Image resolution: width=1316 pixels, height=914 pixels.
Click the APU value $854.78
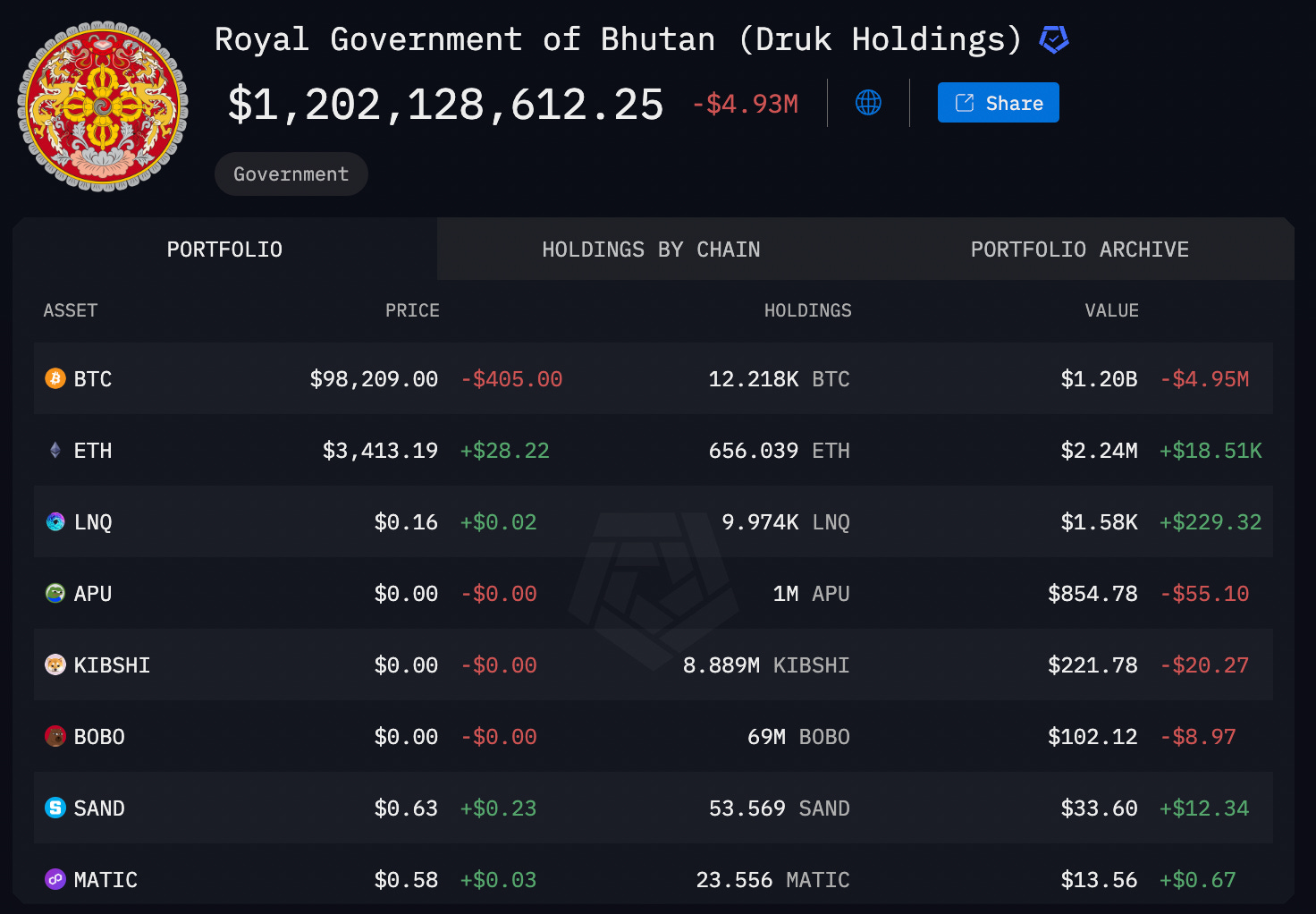[x=1092, y=594]
